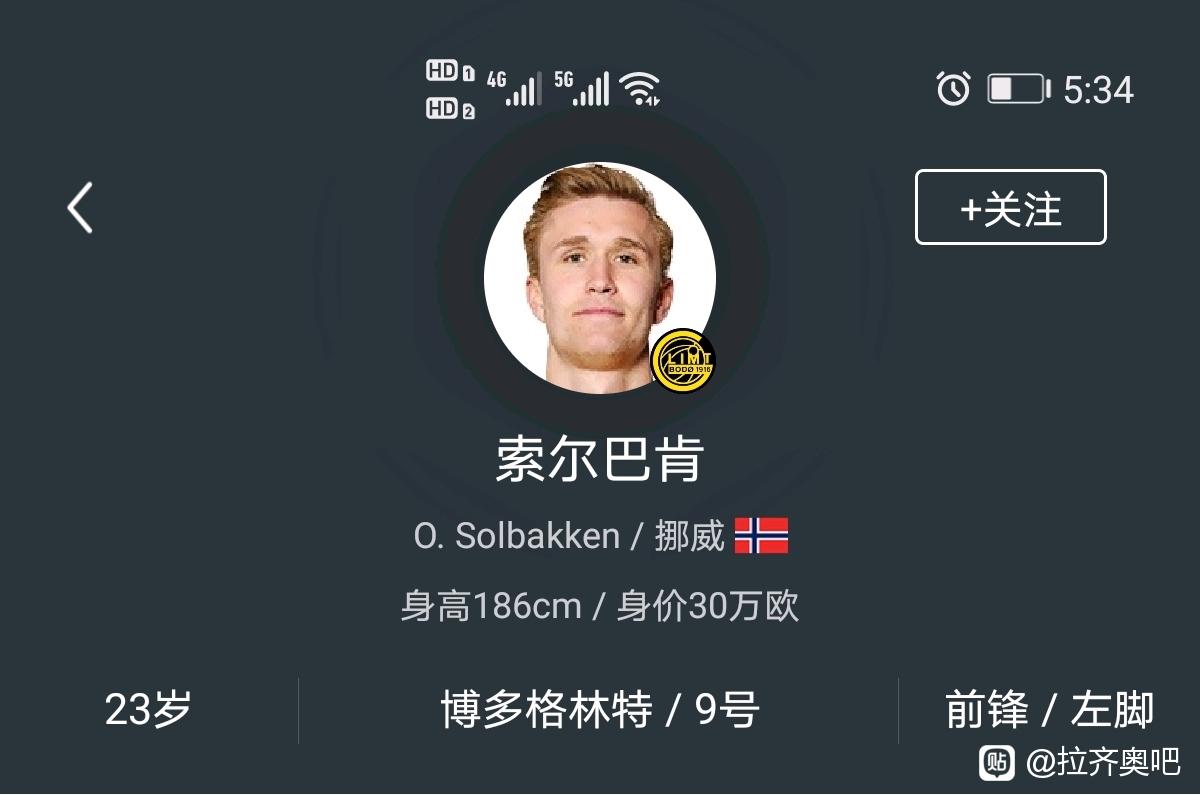Tap the 4G signal bars icon
This screenshot has height=795, width=1200.
point(514,88)
